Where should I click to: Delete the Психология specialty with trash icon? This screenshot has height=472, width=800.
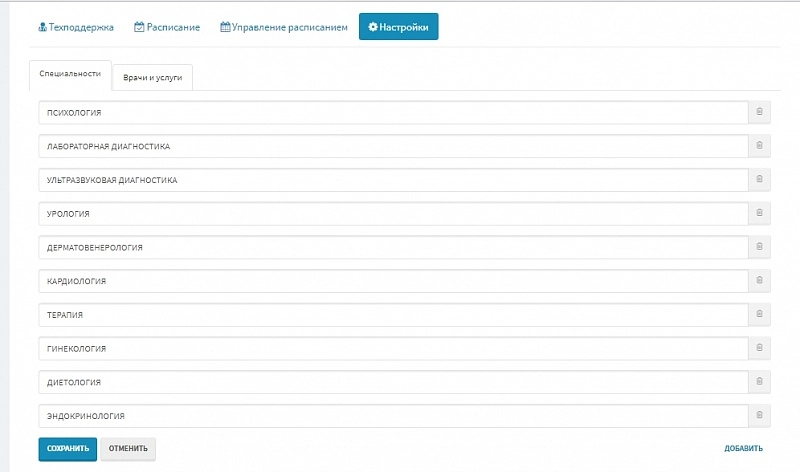[x=759, y=112]
